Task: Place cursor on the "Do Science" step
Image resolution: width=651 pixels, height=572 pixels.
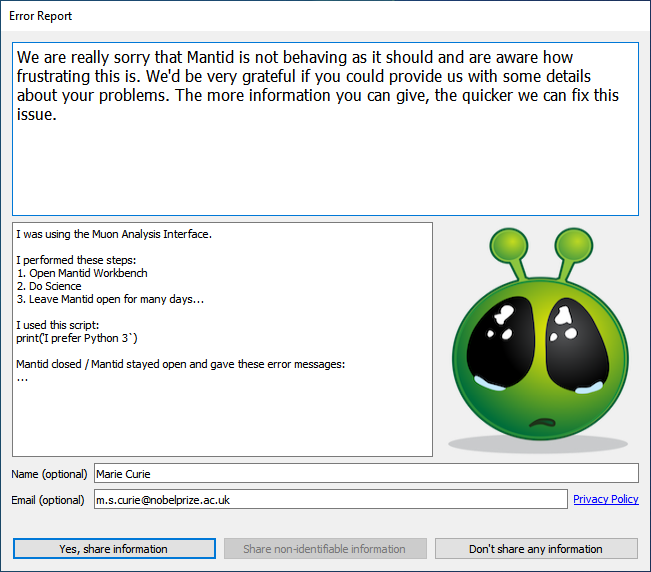Action: (x=50, y=286)
